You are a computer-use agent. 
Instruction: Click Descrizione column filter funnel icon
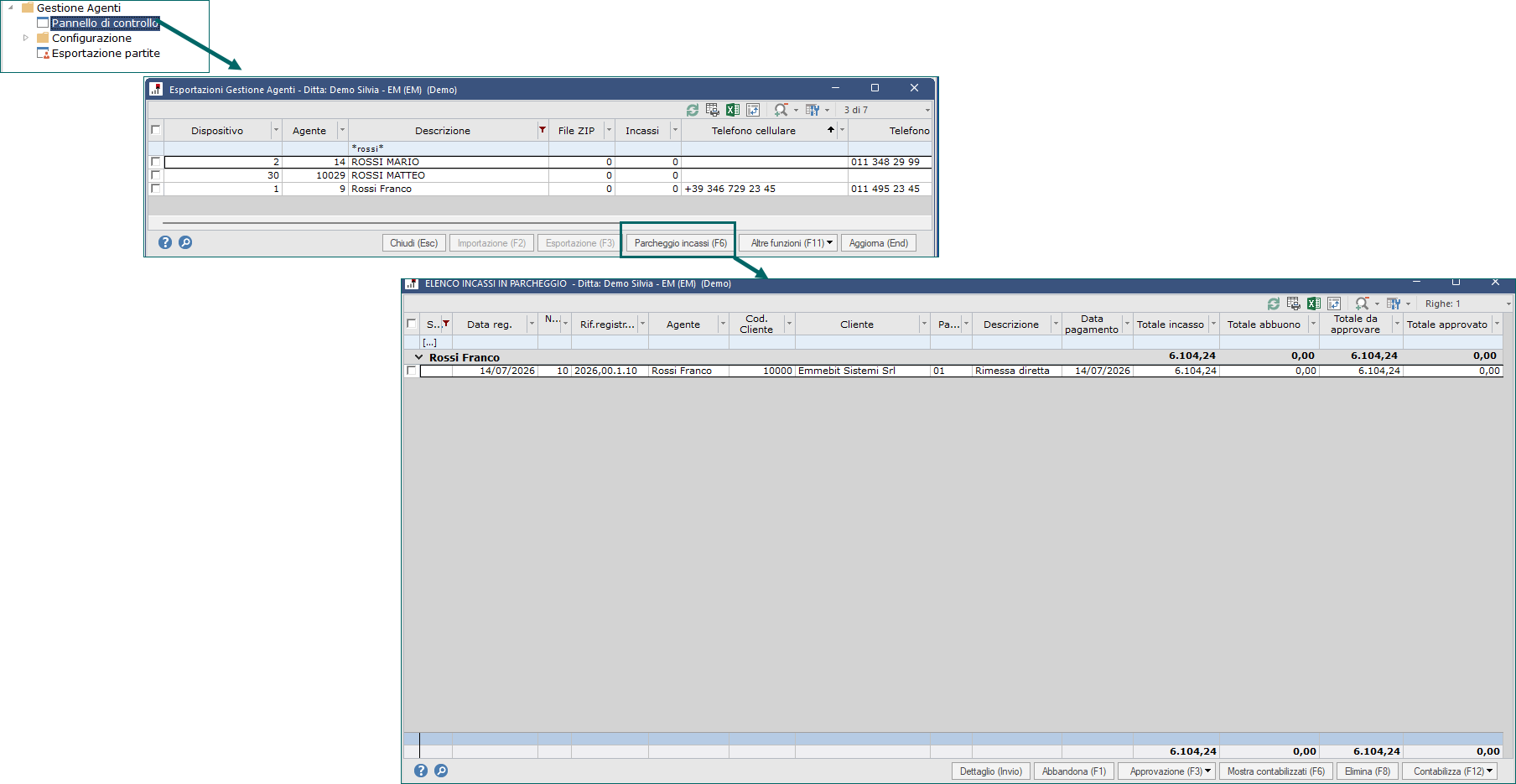click(x=543, y=130)
